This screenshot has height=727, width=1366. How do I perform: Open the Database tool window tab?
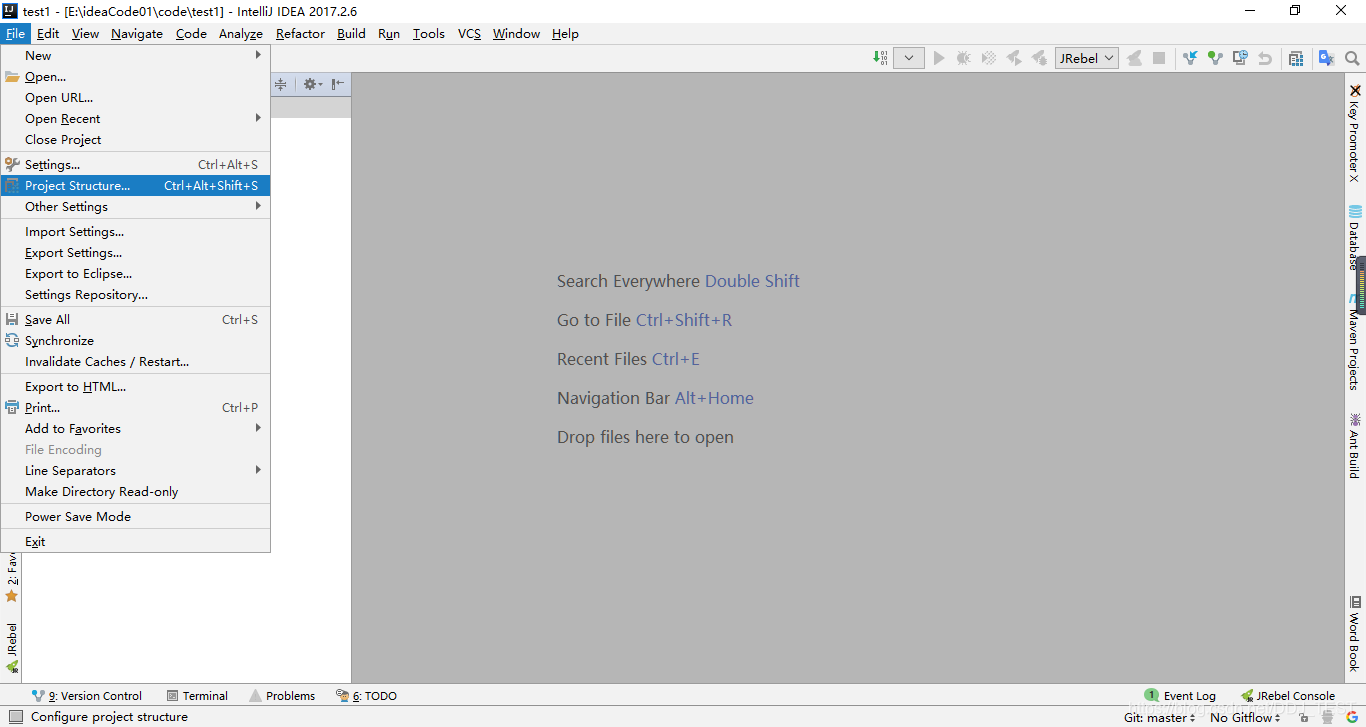tap(1355, 237)
